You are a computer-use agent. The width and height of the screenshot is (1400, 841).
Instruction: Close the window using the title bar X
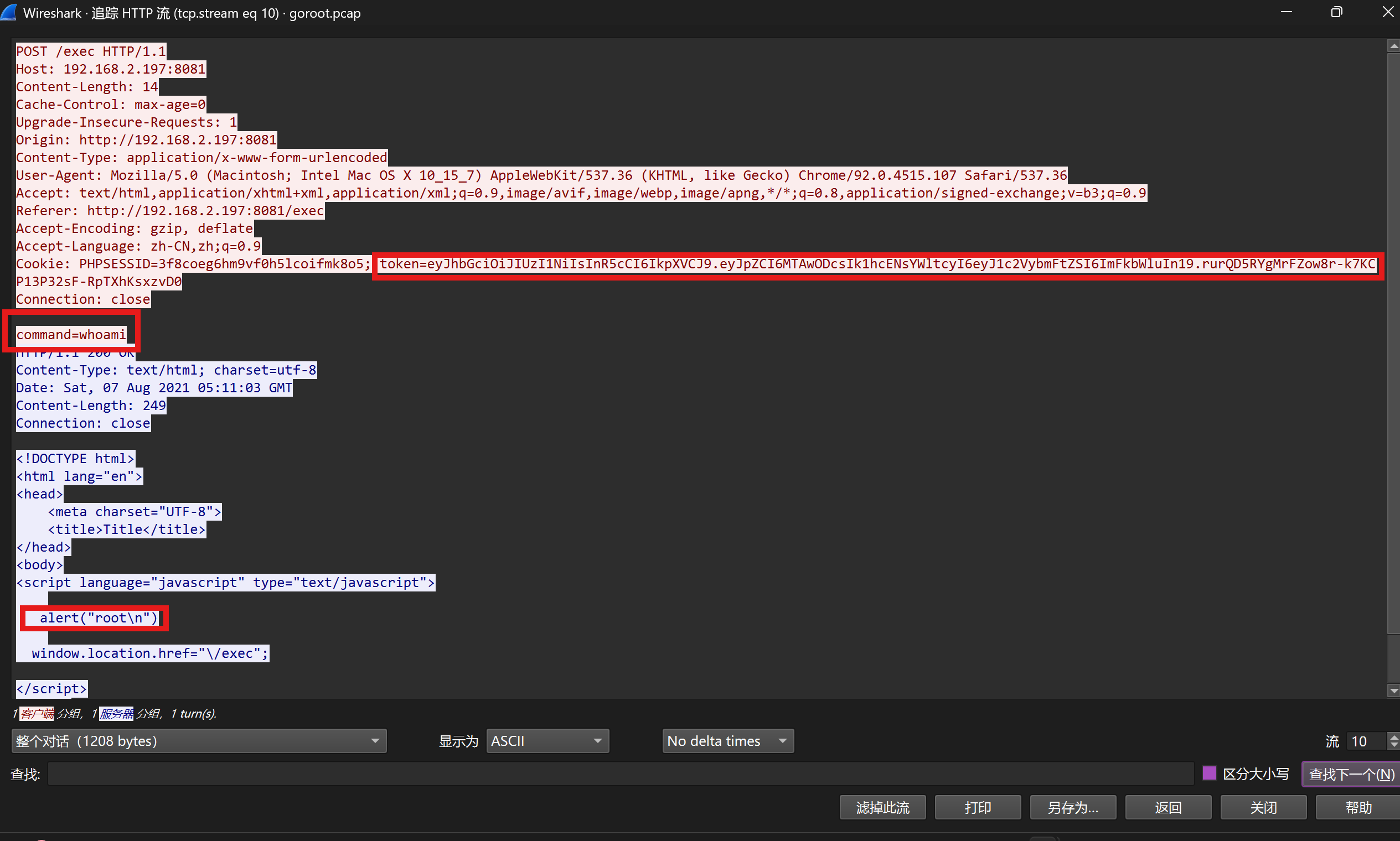click(x=1387, y=12)
